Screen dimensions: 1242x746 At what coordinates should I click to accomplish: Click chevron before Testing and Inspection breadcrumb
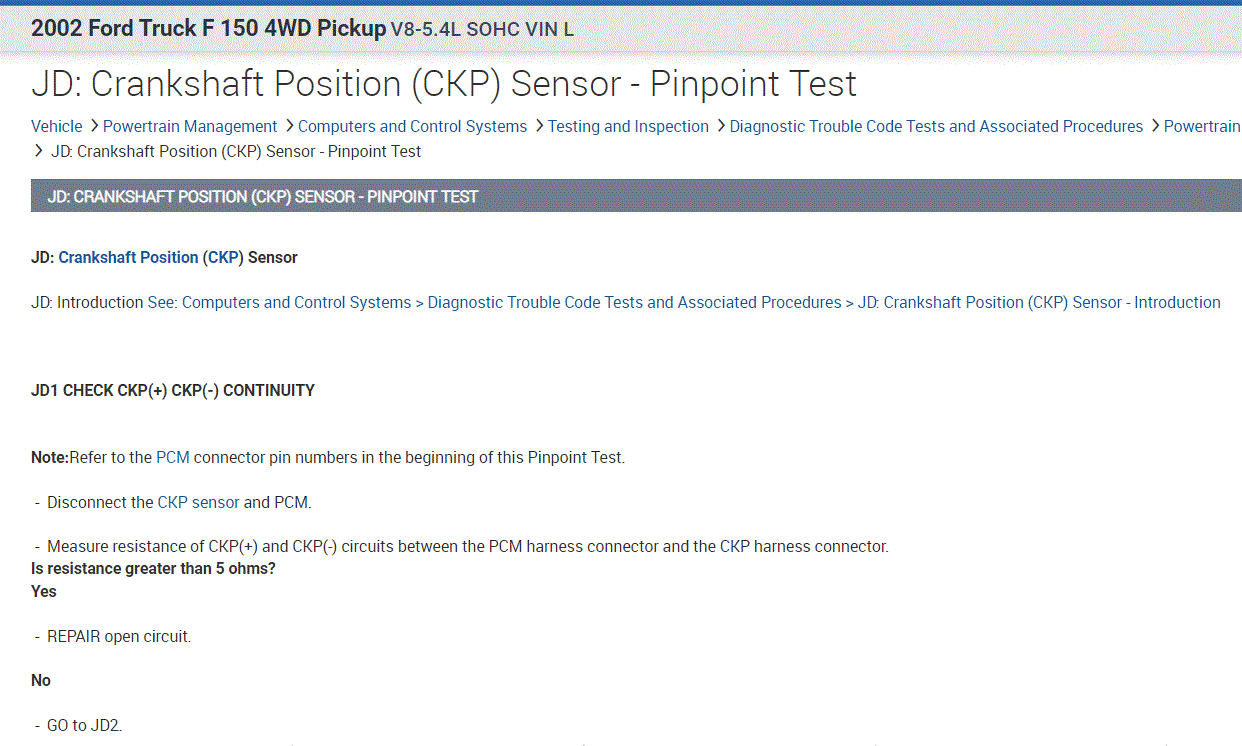tap(538, 127)
